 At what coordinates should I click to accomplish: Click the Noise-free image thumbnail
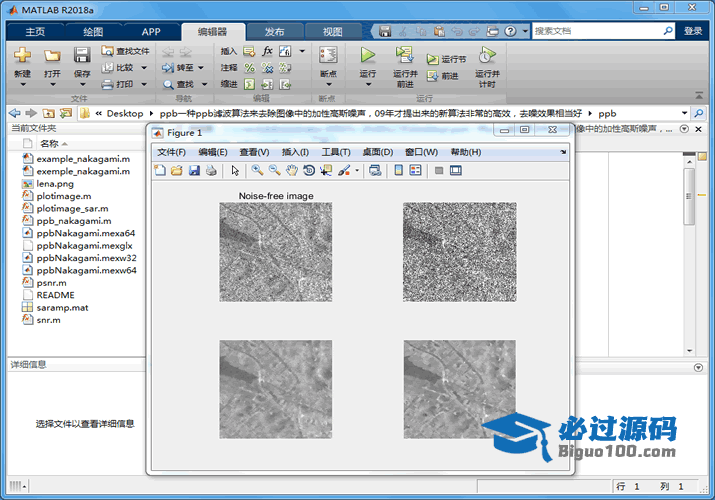(276, 252)
